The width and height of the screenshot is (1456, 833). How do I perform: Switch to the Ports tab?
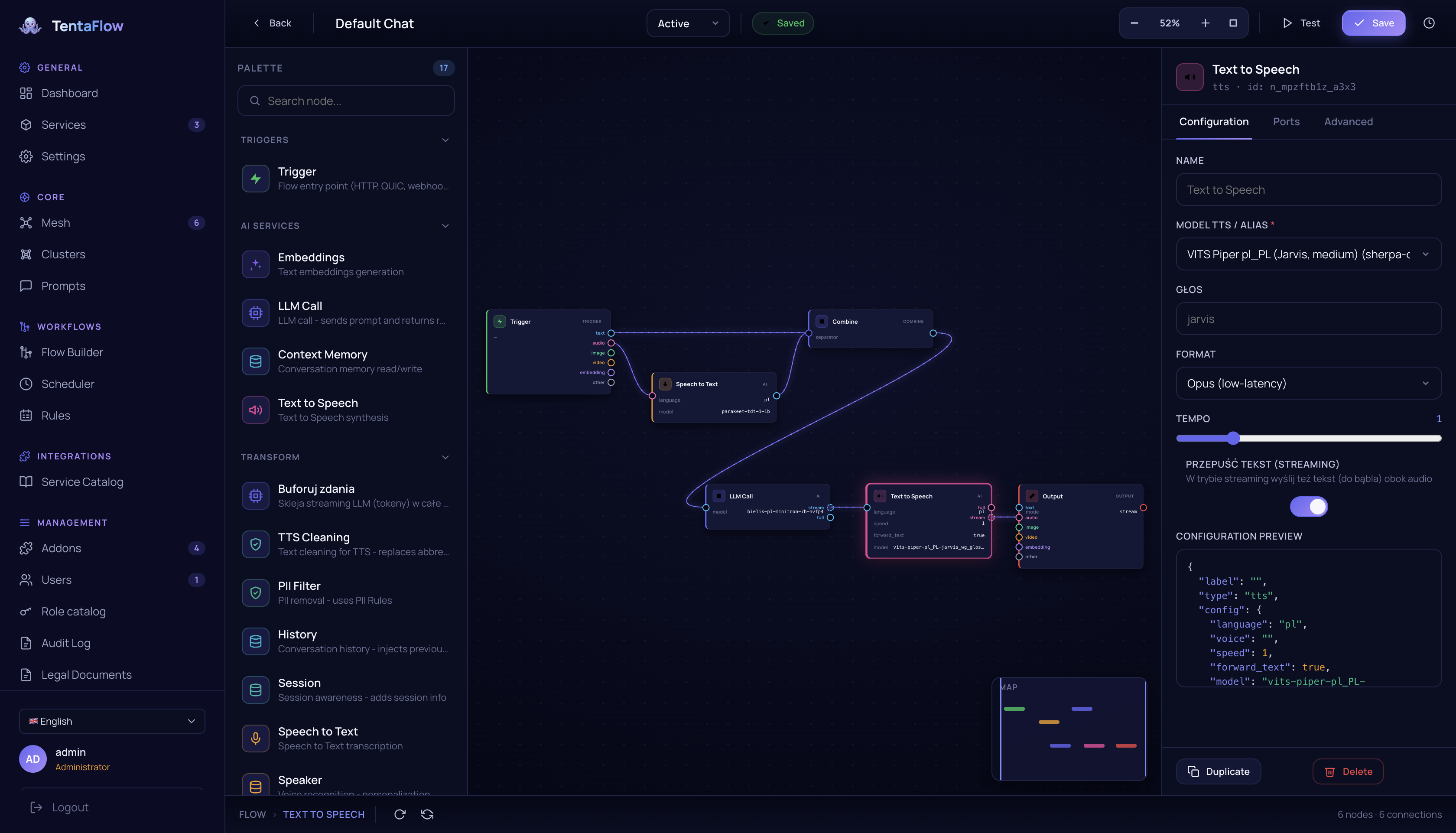pyautogui.click(x=1286, y=122)
